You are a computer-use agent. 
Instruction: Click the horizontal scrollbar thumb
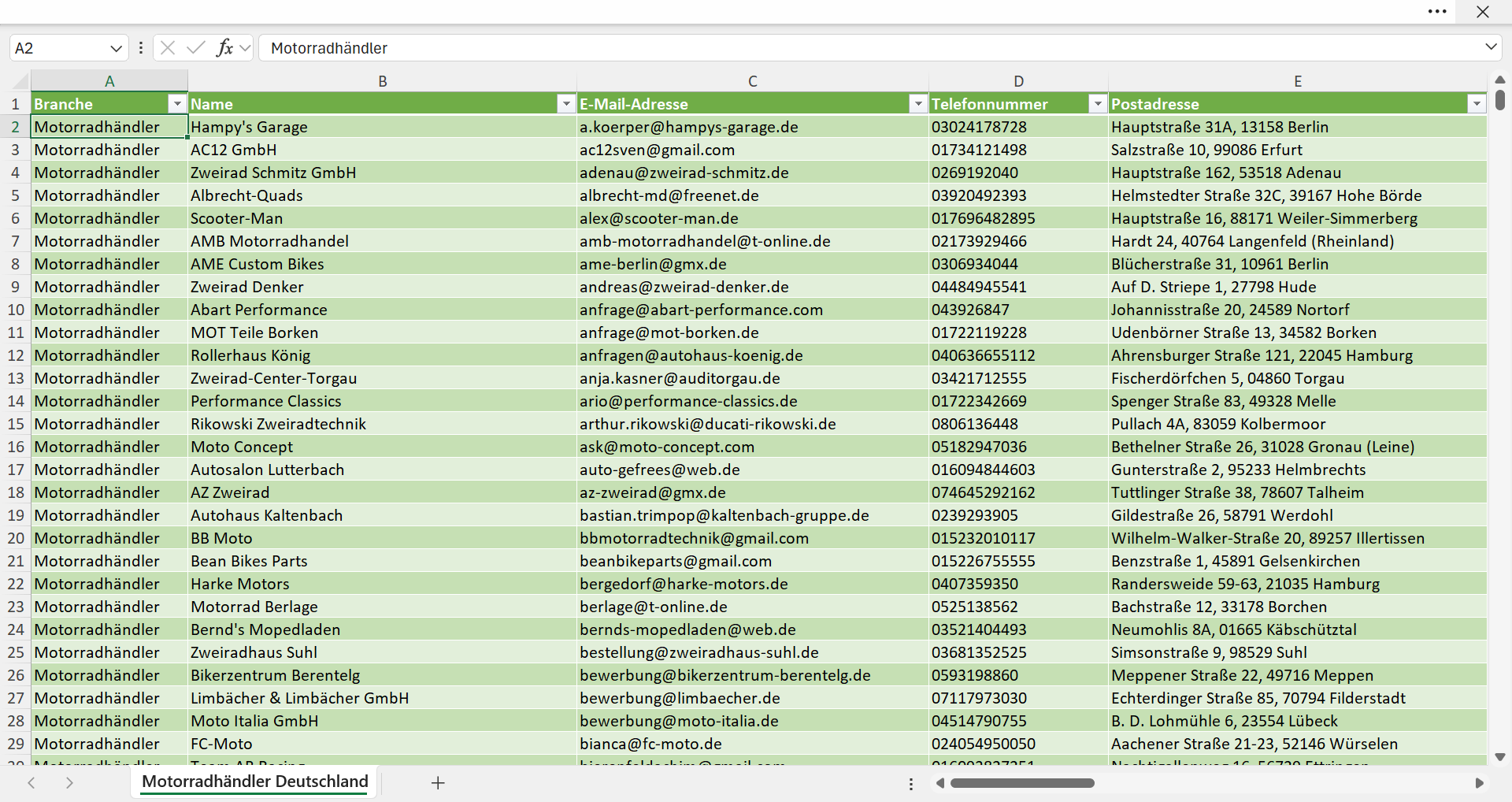[1022, 783]
